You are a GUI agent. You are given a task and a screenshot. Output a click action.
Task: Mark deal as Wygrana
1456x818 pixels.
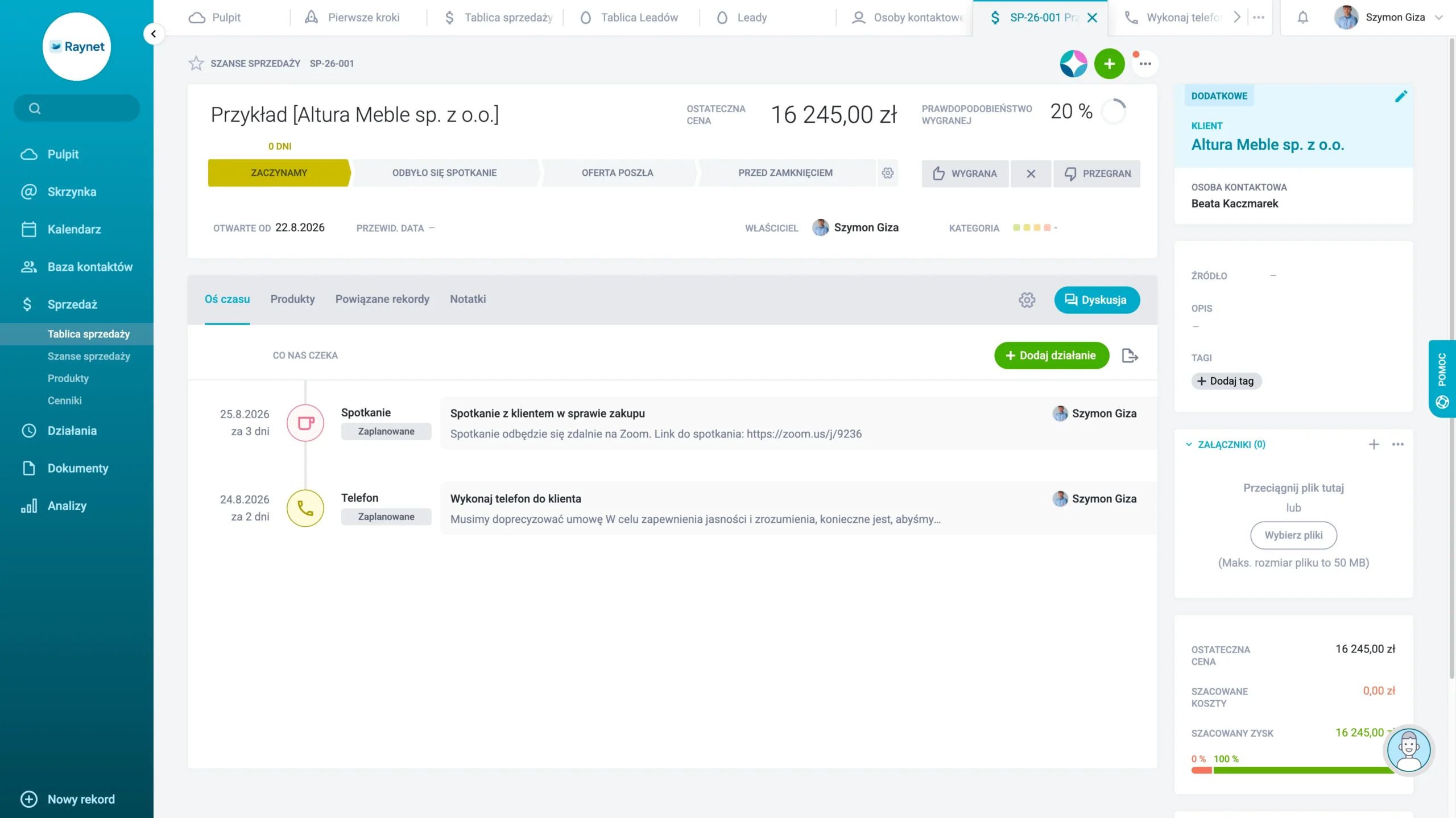(965, 173)
